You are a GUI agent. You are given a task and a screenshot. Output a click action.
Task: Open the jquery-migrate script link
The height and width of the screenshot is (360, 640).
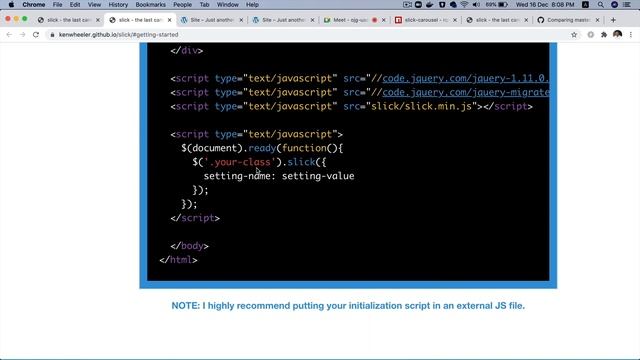point(466,92)
